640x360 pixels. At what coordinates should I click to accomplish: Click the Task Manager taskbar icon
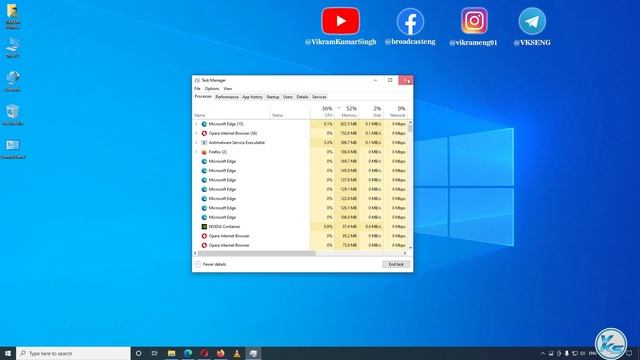pyautogui.click(x=253, y=353)
